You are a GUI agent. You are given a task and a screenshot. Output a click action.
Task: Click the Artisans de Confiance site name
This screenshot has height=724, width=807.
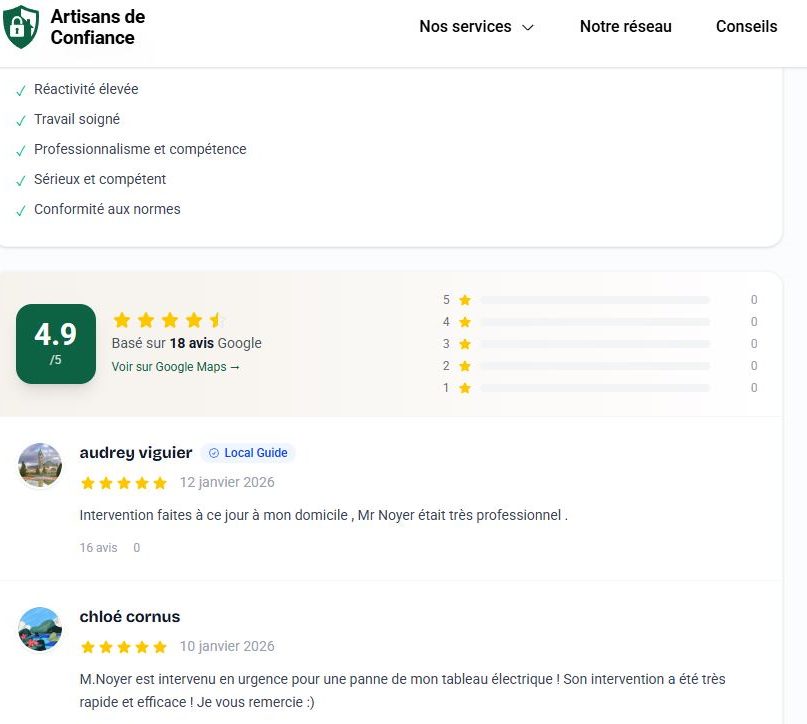click(98, 27)
